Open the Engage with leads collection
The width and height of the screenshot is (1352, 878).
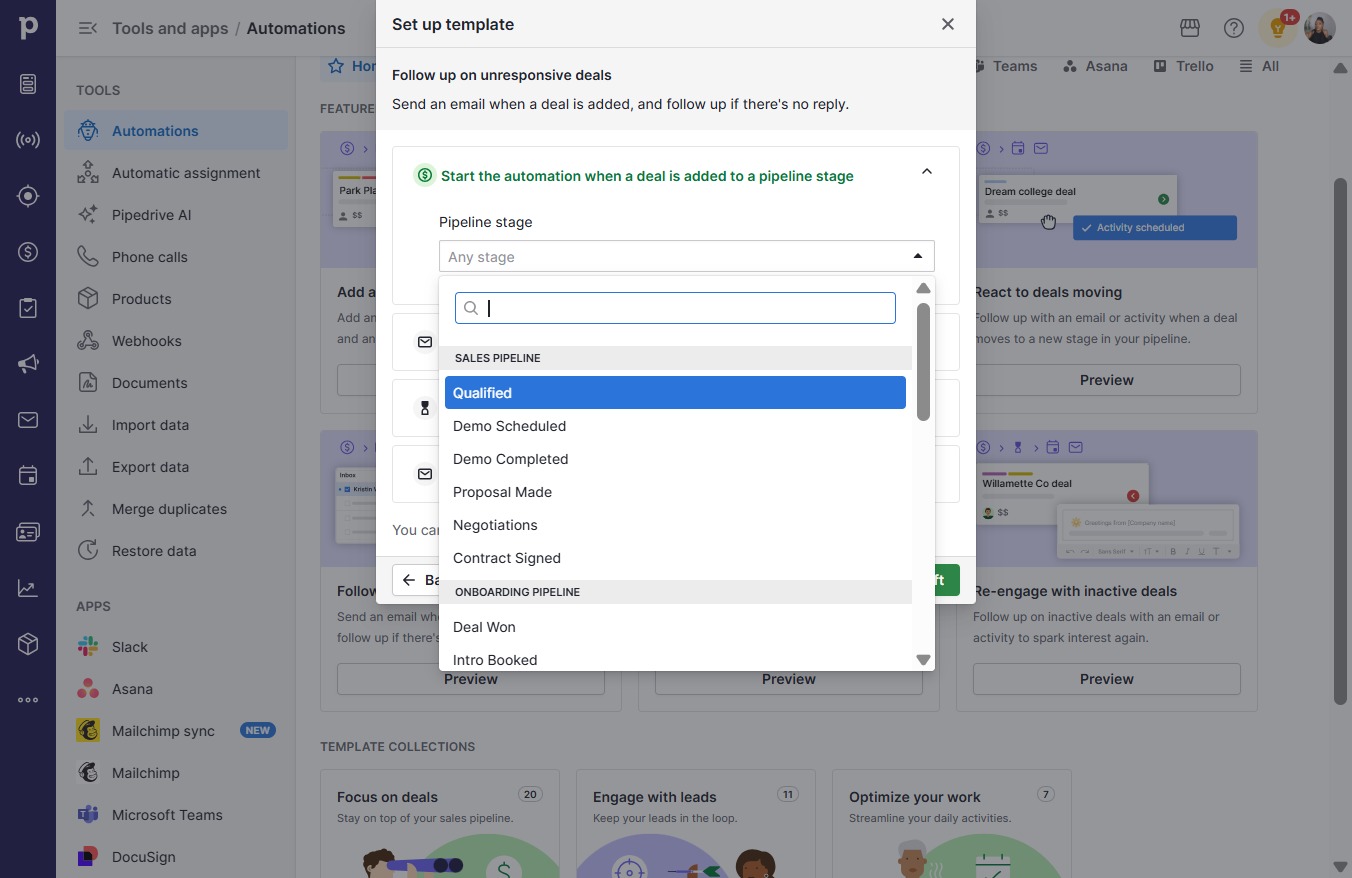tap(696, 824)
